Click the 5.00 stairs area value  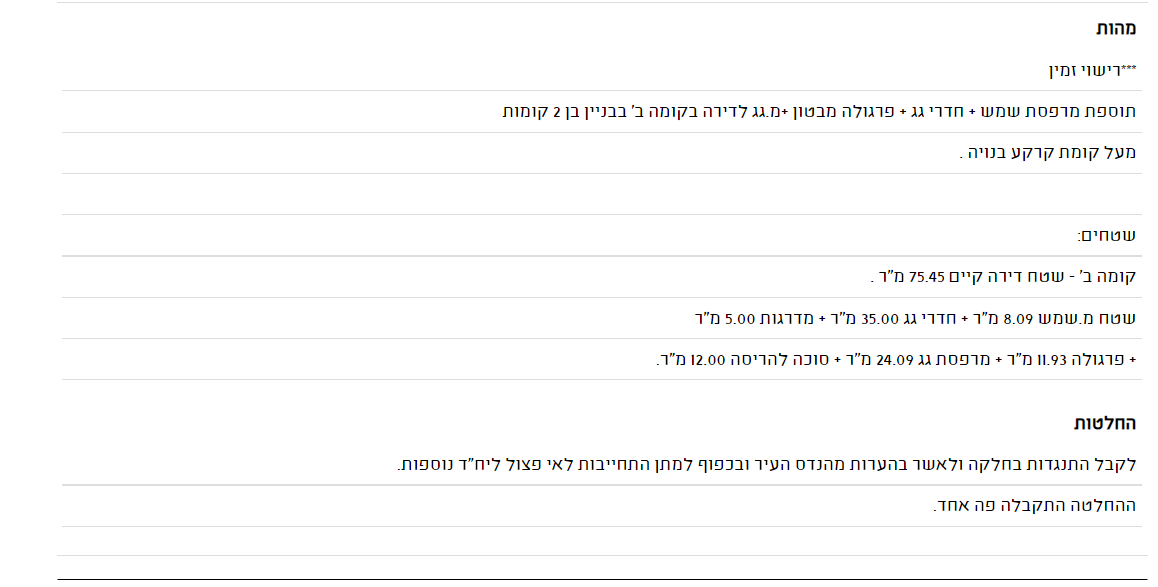tap(738, 318)
